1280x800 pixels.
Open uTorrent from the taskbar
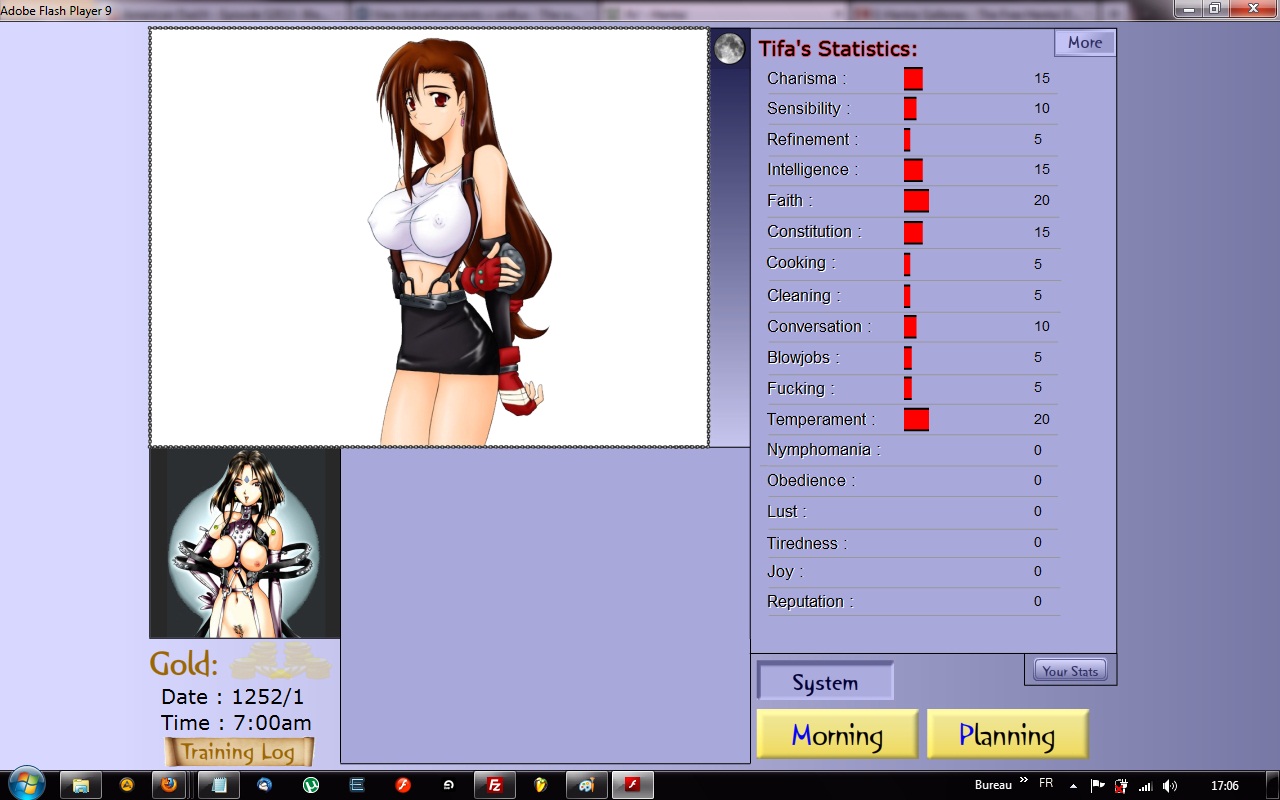point(311,785)
